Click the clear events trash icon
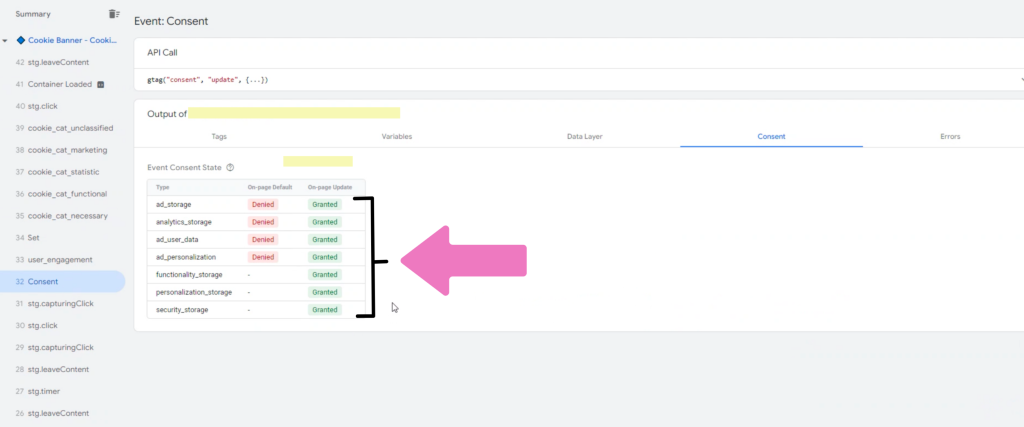This screenshot has width=1024, height=427. [113, 14]
